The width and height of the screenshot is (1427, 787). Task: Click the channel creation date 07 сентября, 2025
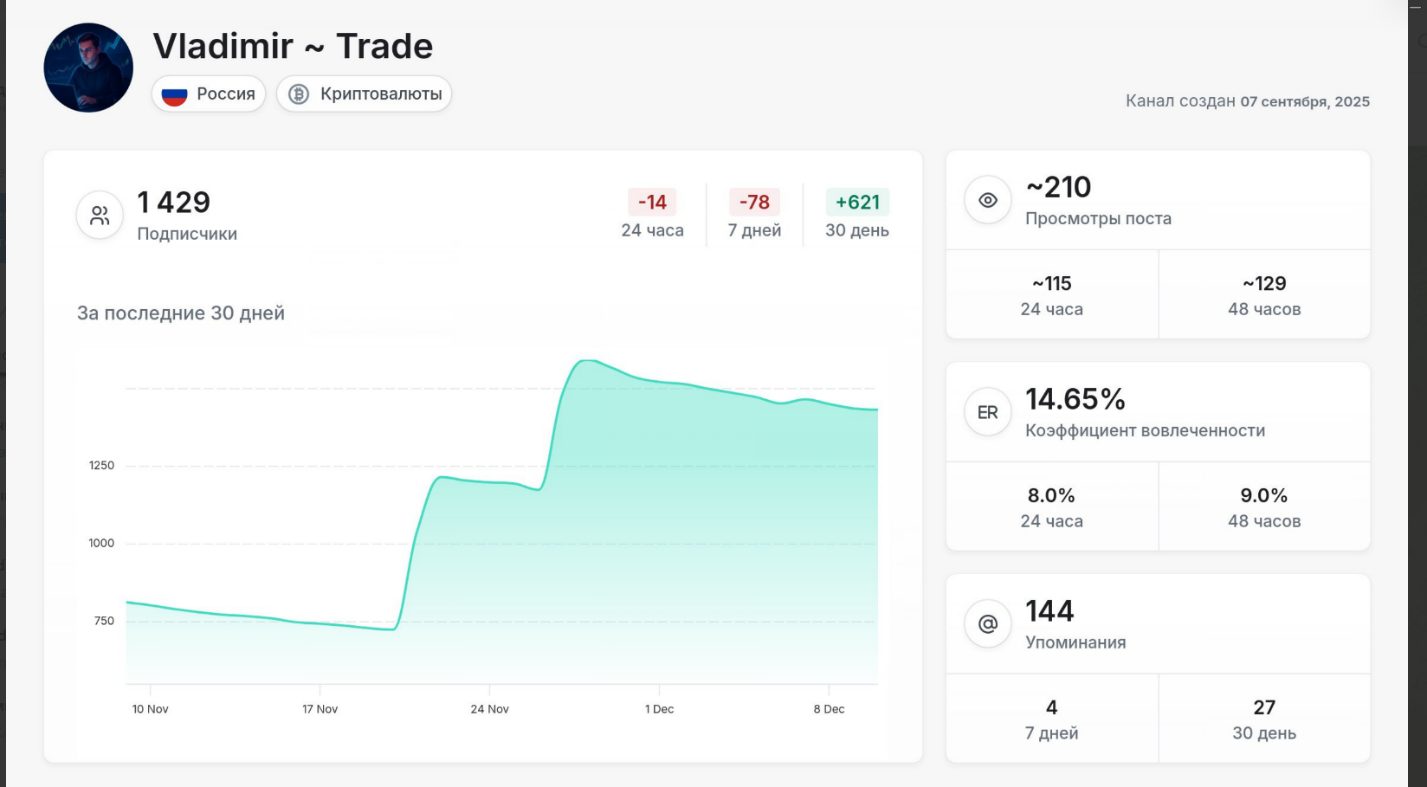point(1303,102)
